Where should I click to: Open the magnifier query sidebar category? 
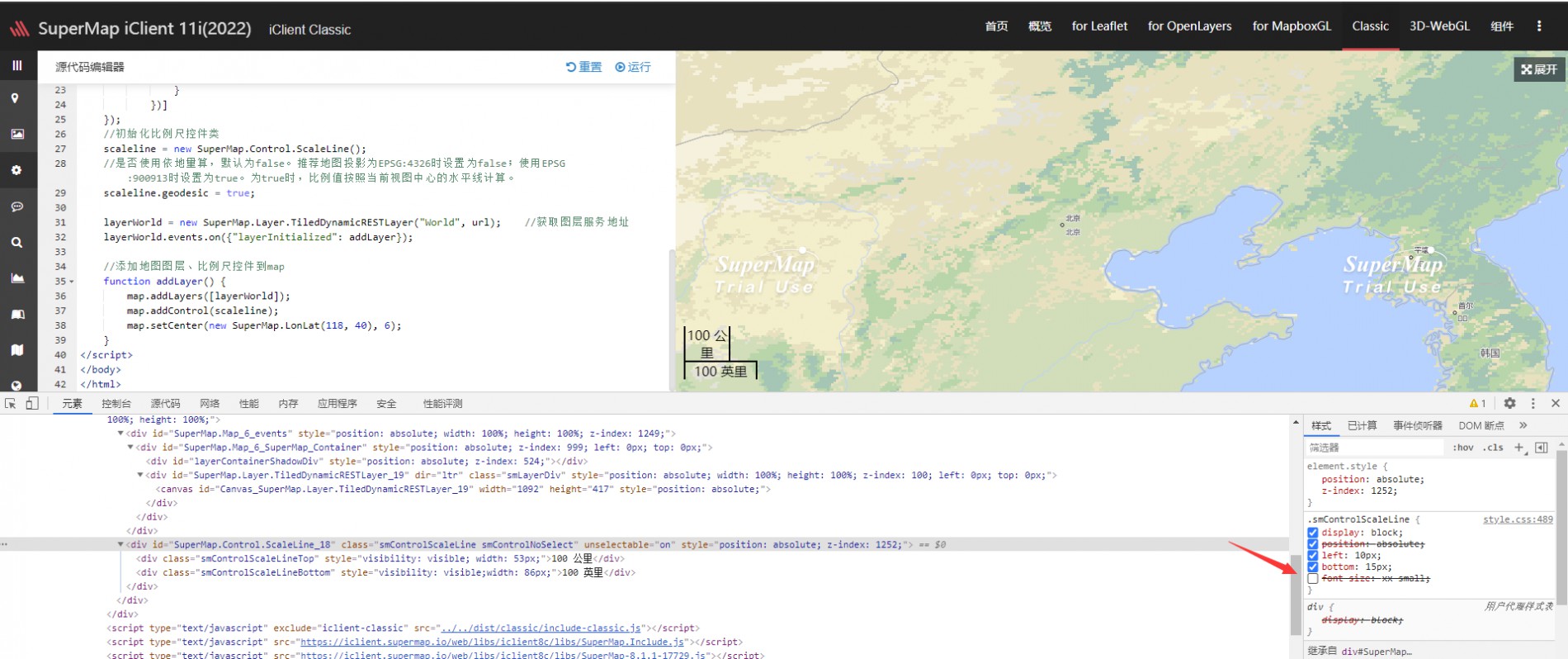tap(17, 243)
